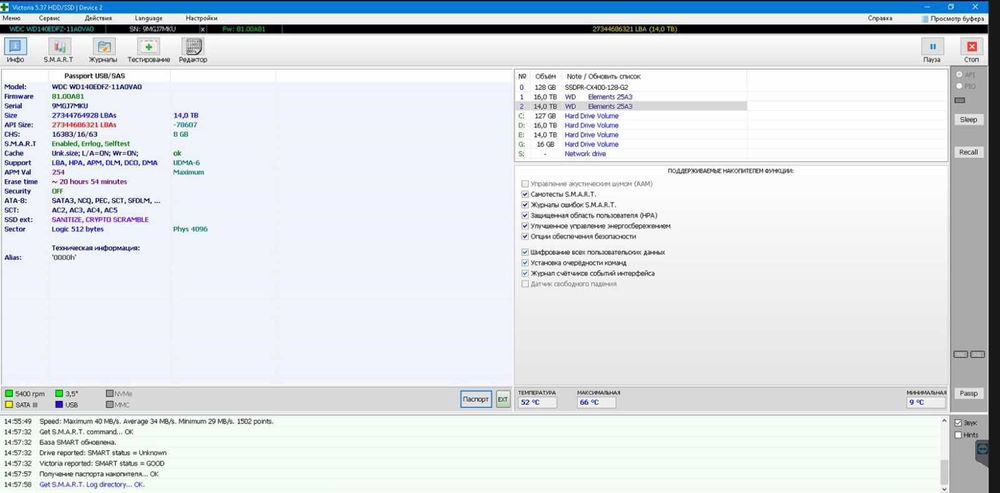Image resolution: width=1000 pixels, height=493 pixels.
Task: Toggle Журнал счётчиков событий интерфейса checkbox
Action: (x=525, y=273)
